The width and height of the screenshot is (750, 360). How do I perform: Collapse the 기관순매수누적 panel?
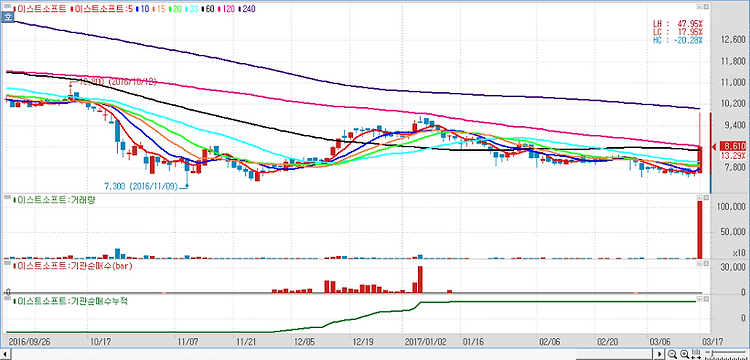pyautogui.click(x=700, y=299)
